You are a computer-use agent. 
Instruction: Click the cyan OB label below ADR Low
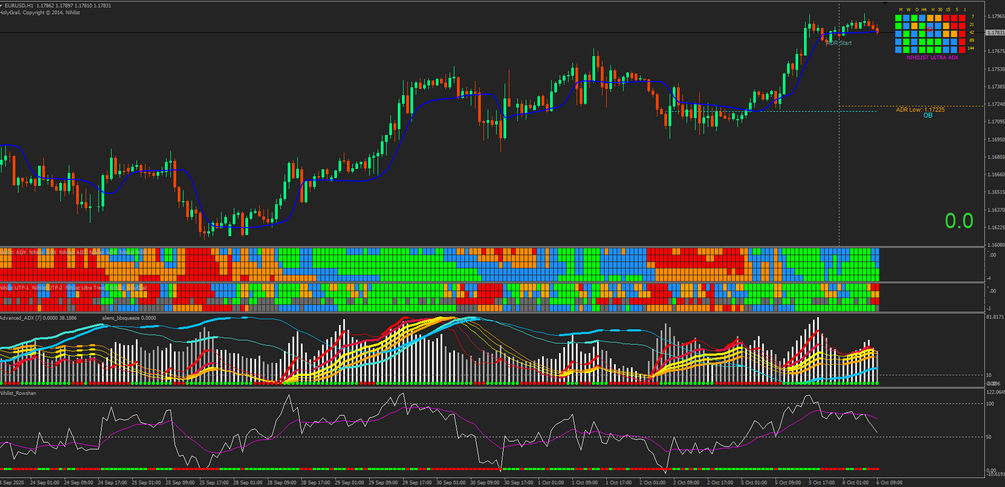point(927,115)
